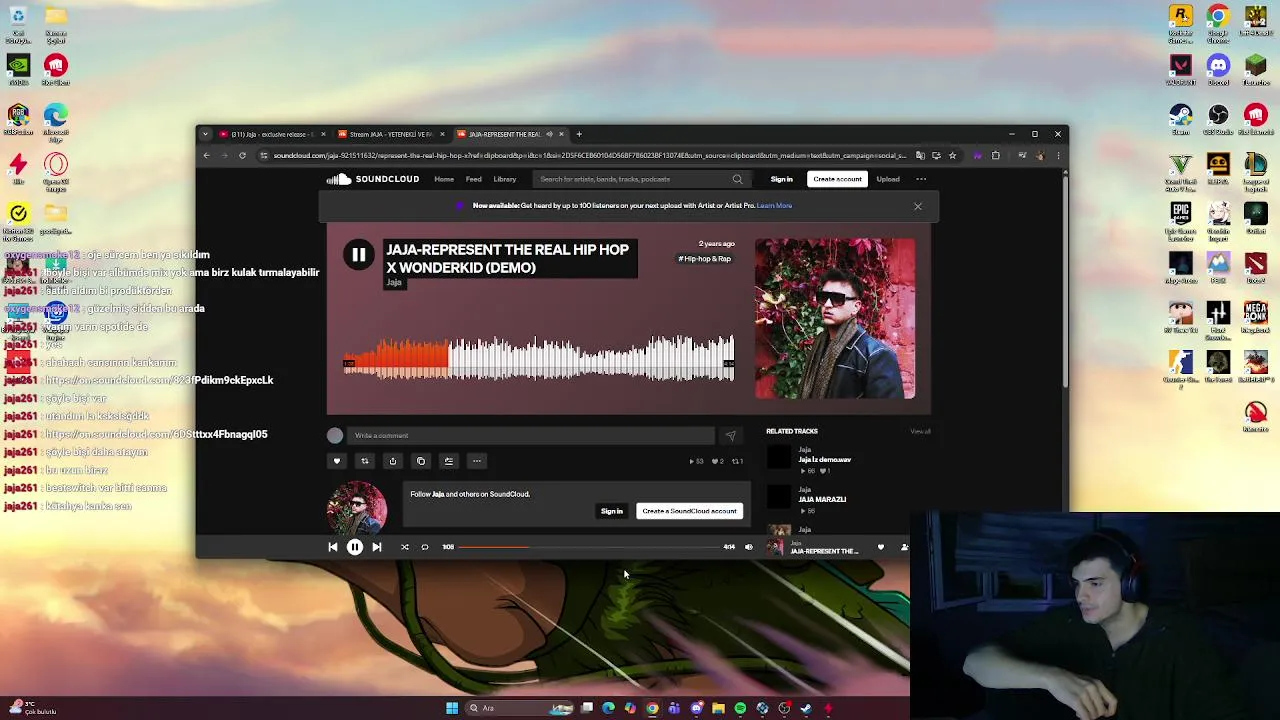Viewport: 1280px width, 720px height.
Task: Add track to Next up queue
Action: [x=448, y=461]
